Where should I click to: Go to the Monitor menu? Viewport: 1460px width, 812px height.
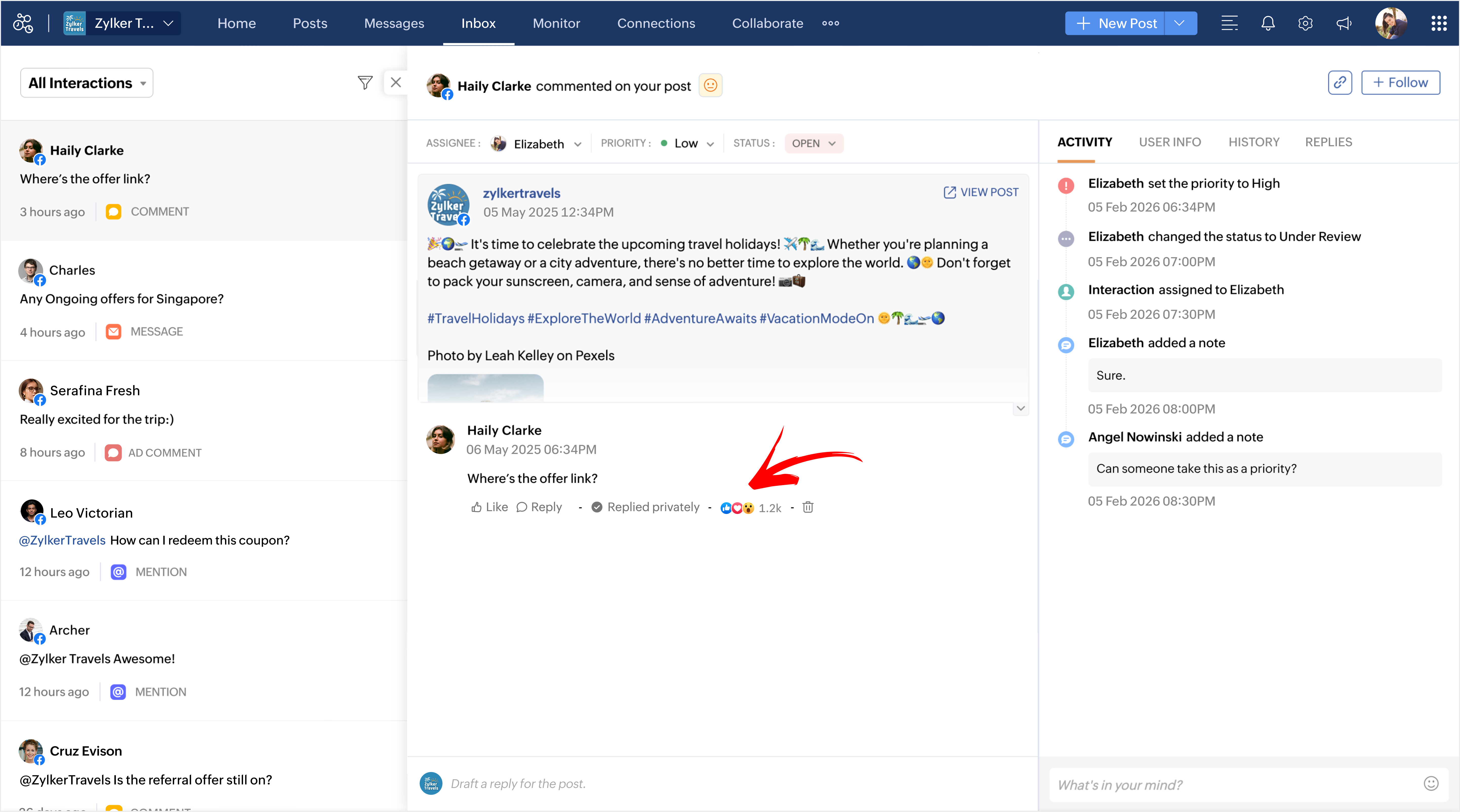point(556,23)
